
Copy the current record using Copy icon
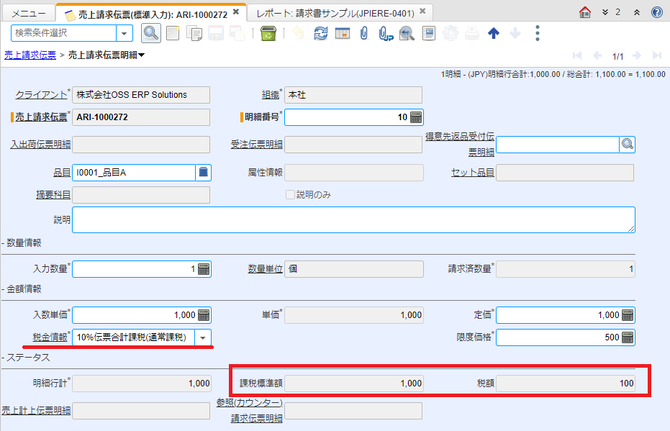194,33
